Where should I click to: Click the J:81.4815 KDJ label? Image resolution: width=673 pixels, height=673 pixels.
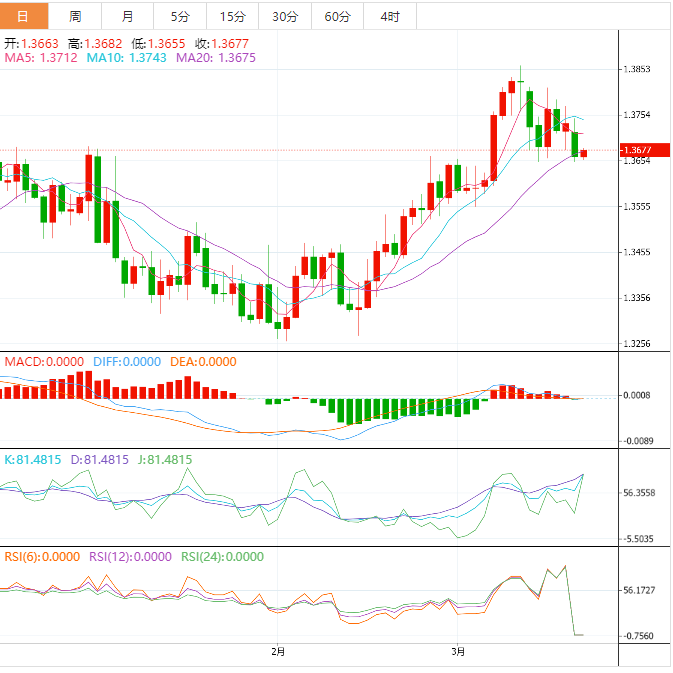(x=165, y=460)
